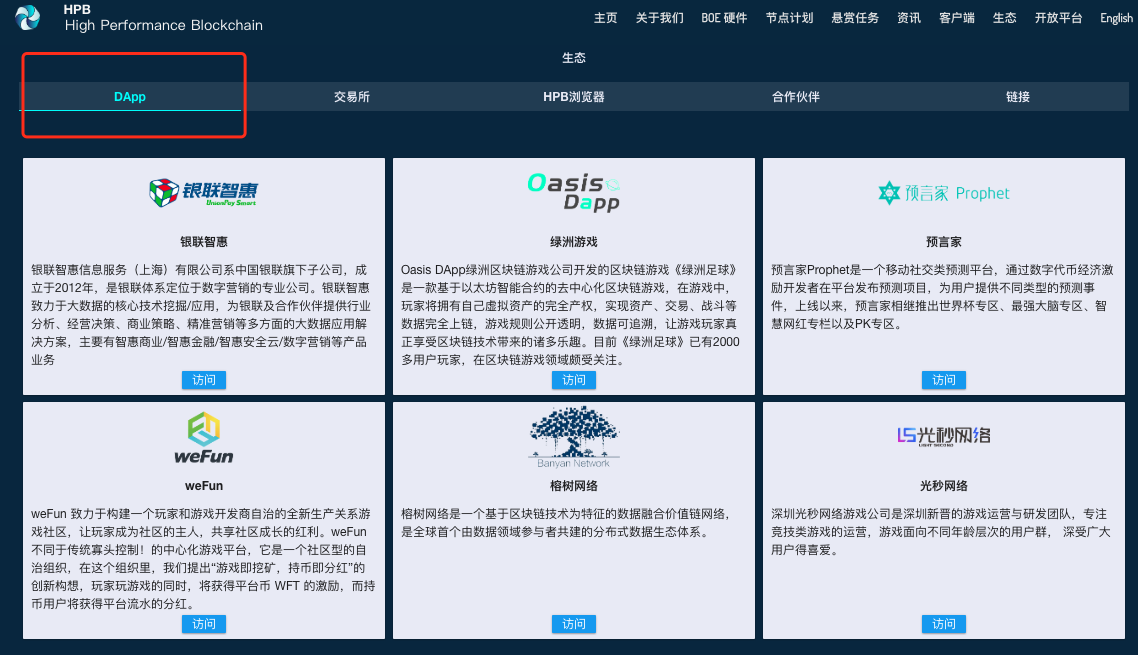Screen dimensions: 1138x655
Task: Open 开放平台 navigation item
Action: (x=1058, y=18)
